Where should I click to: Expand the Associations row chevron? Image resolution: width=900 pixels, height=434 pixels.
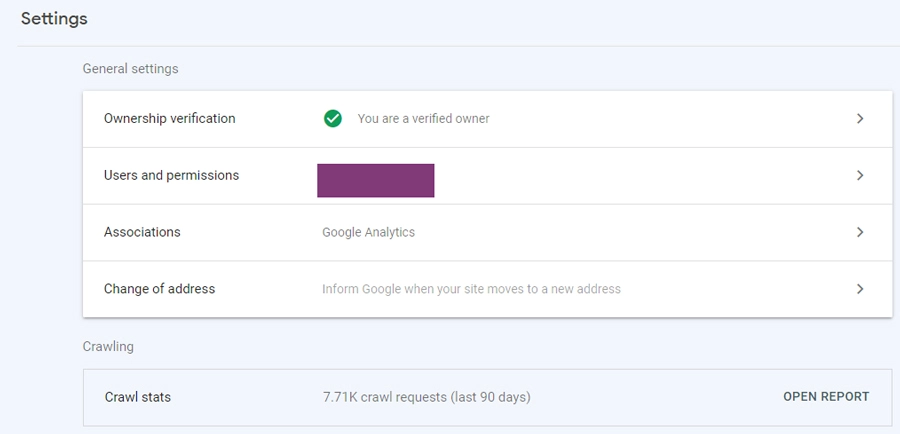coord(860,232)
